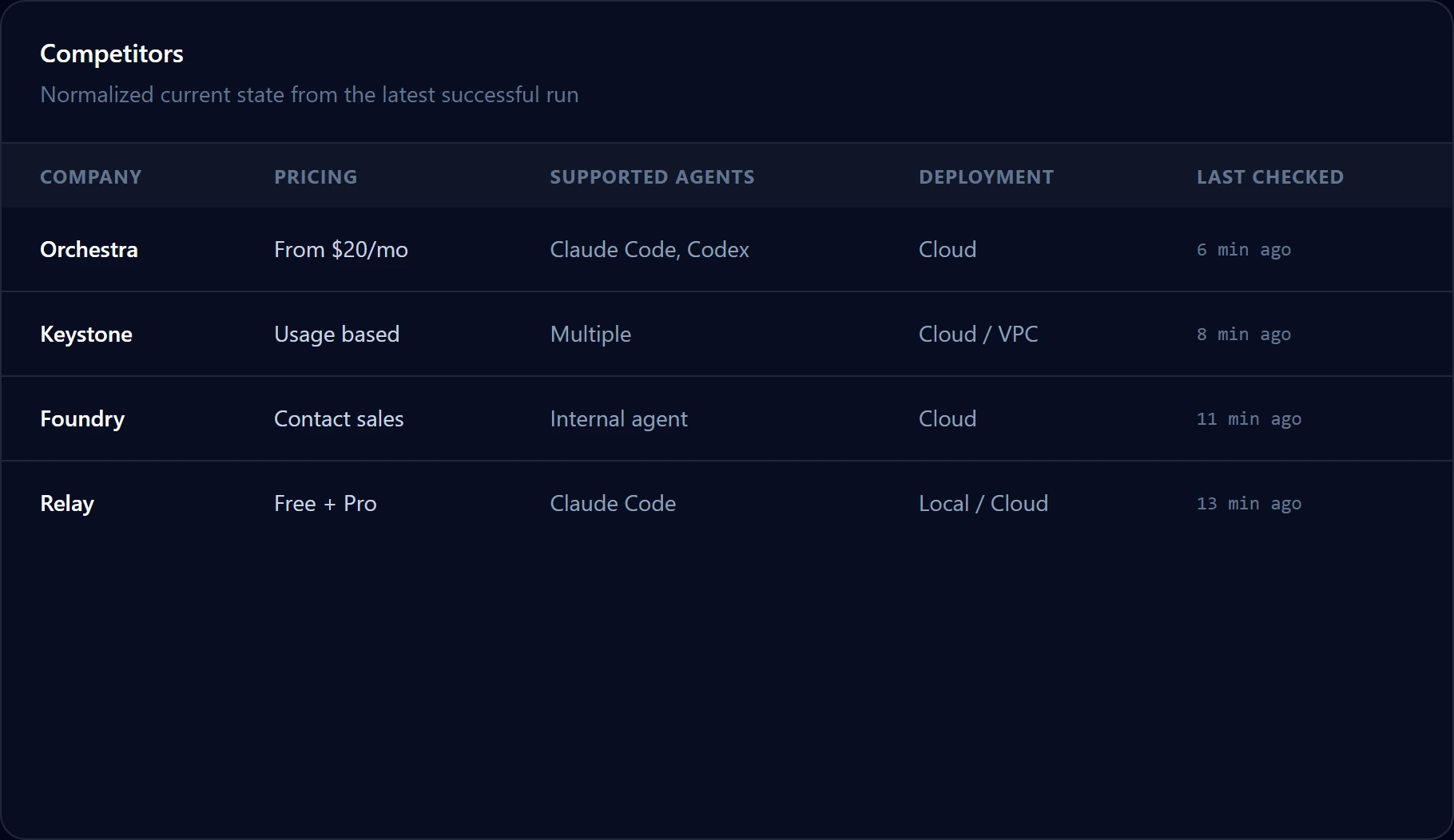Click the 'Multiple' supported agents cell
1454x840 pixels.
point(590,334)
